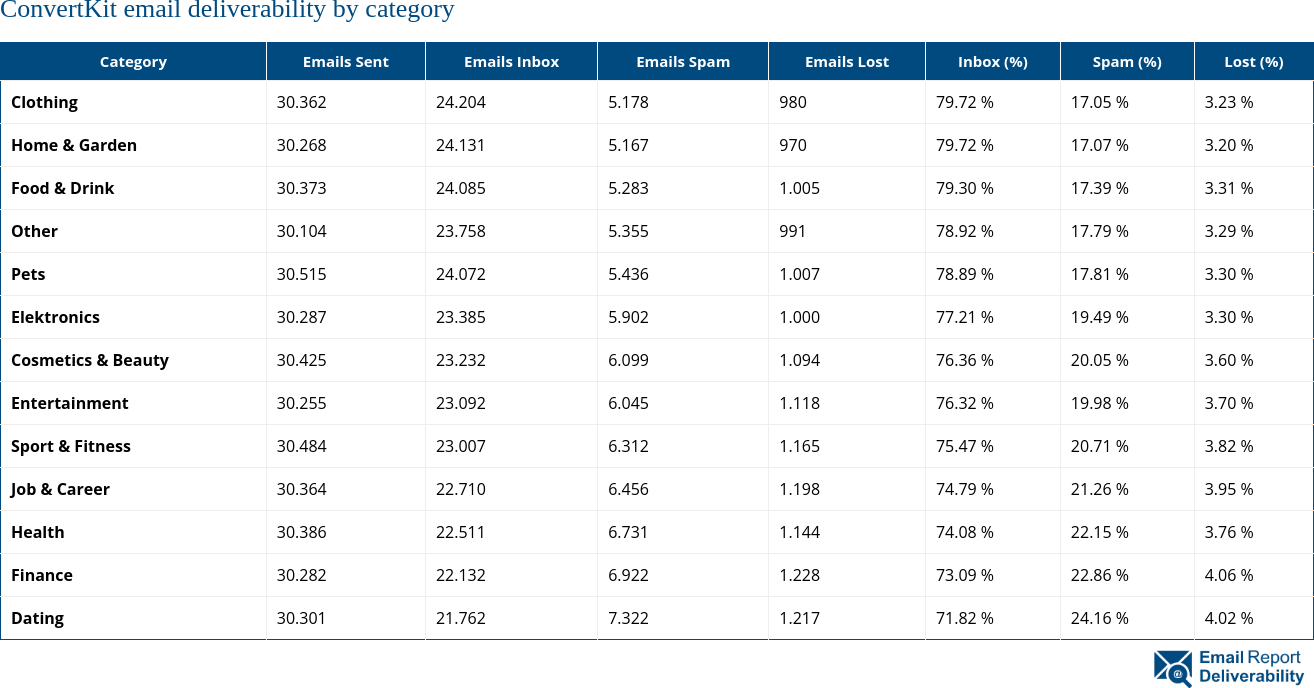Click the 30.484 Emails Sent value for Sport & Fitness
1314x688 pixels.
click(301, 446)
